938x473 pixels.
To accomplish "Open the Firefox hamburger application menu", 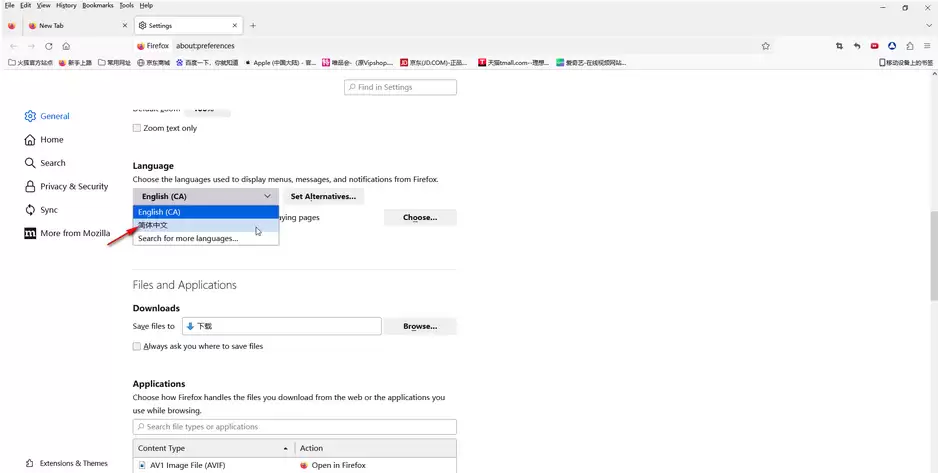I will click(927, 46).
